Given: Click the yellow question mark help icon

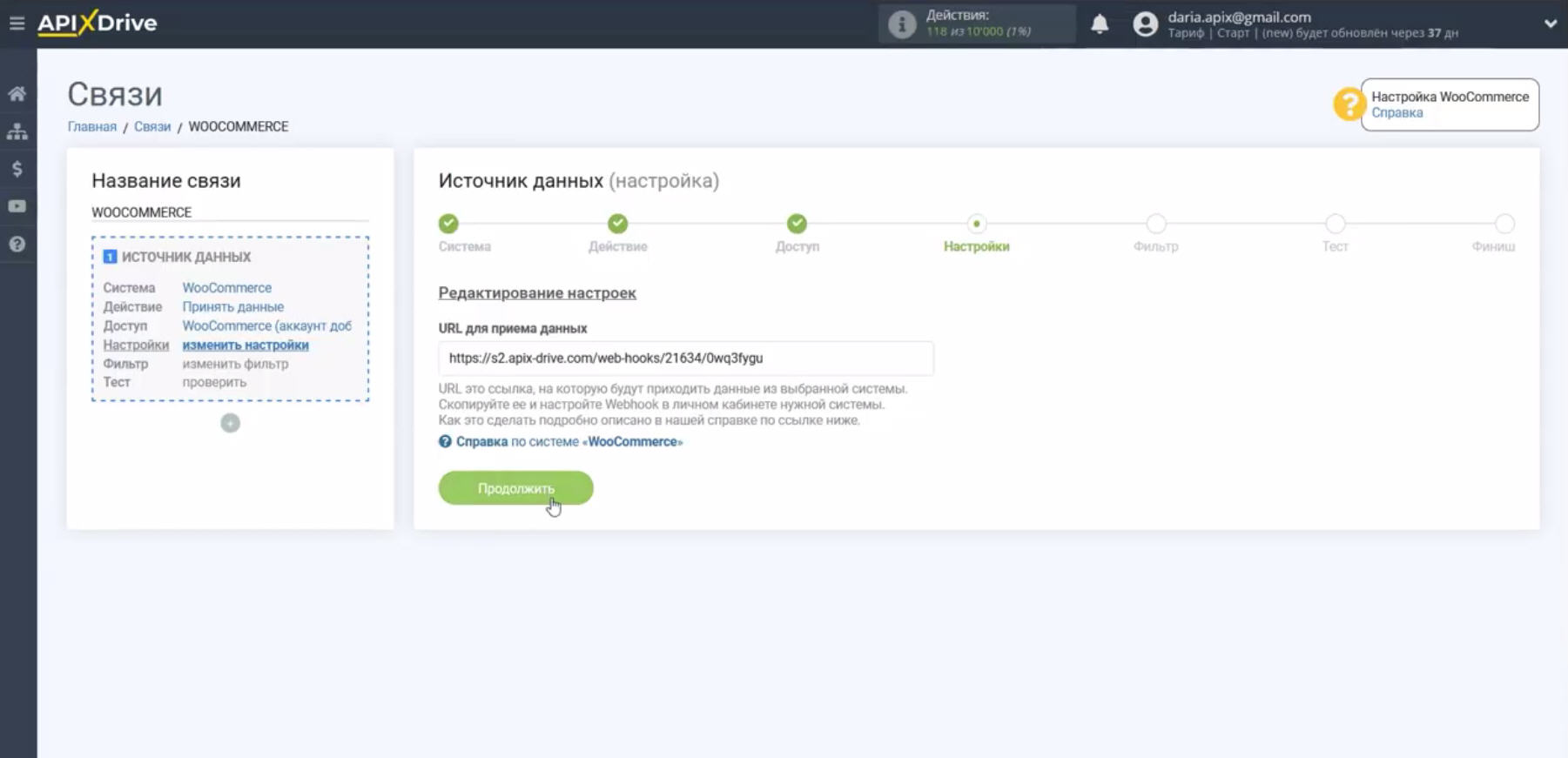Looking at the screenshot, I should 1349,104.
